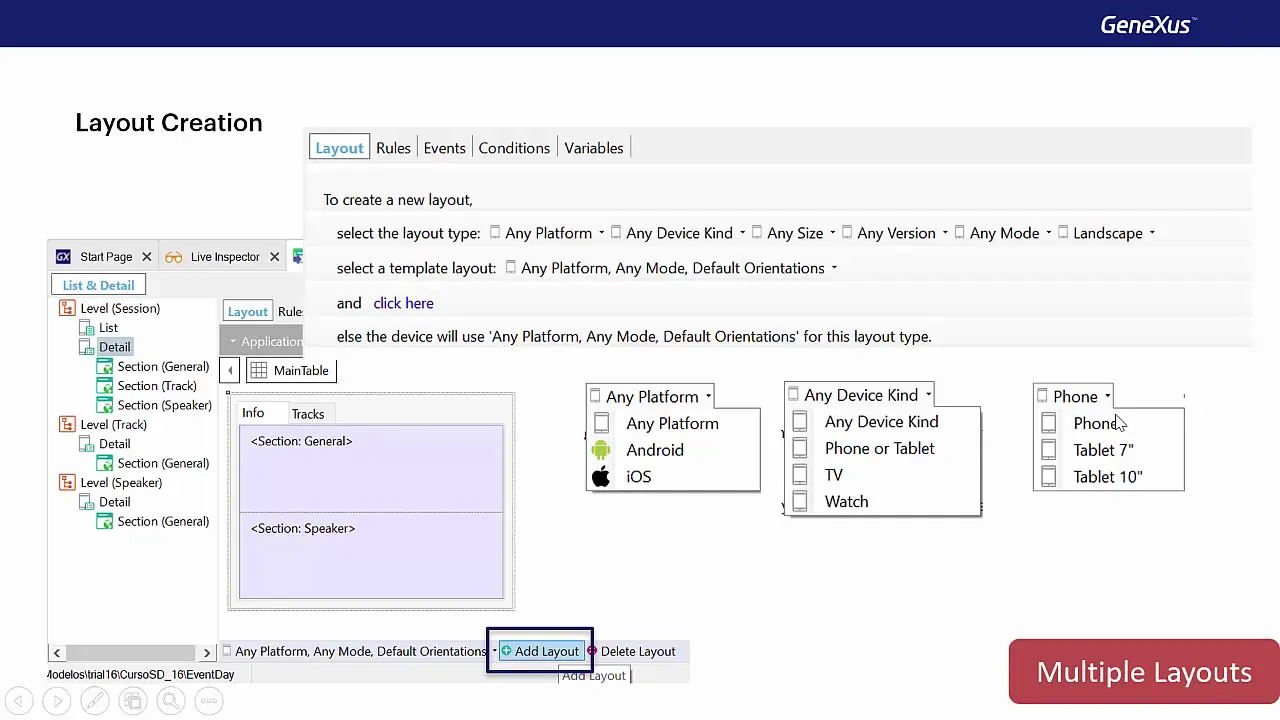Click the Android robot icon
Image resolution: width=1280 pixels, height=720 pixels.
coord(601,450)
